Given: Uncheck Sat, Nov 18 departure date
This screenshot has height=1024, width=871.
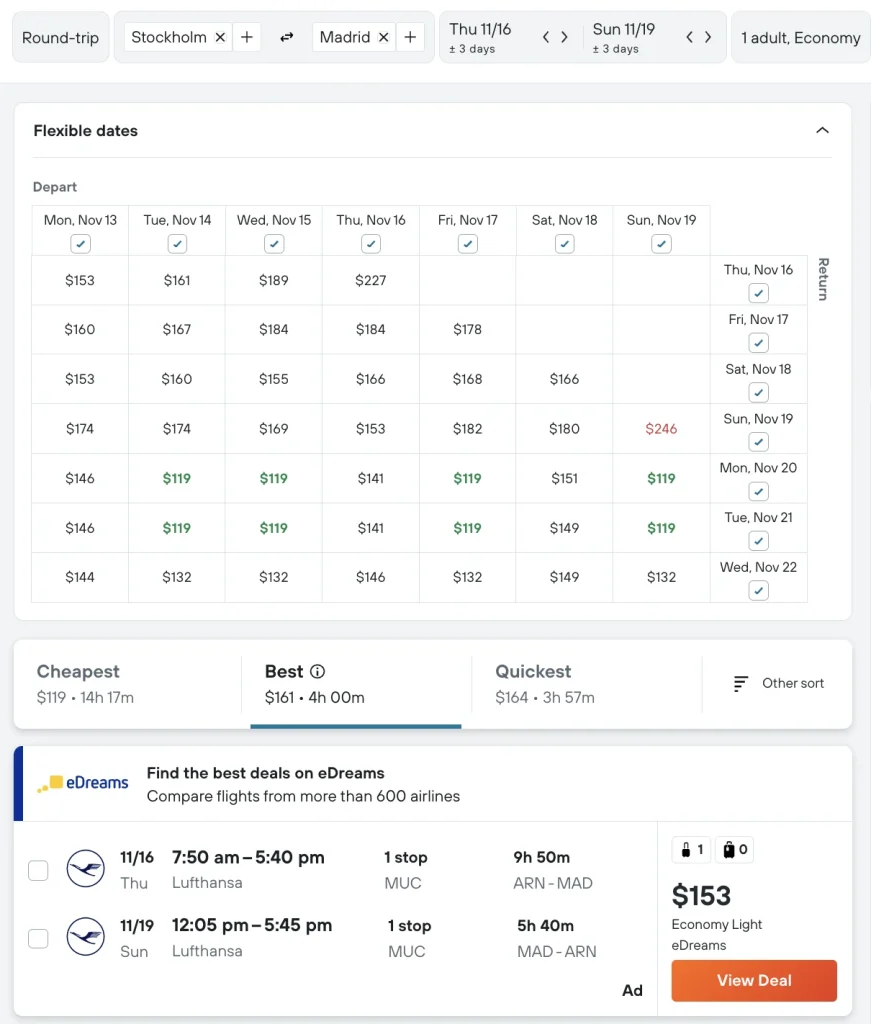Looking at the screenshot, I should (565, 244).
